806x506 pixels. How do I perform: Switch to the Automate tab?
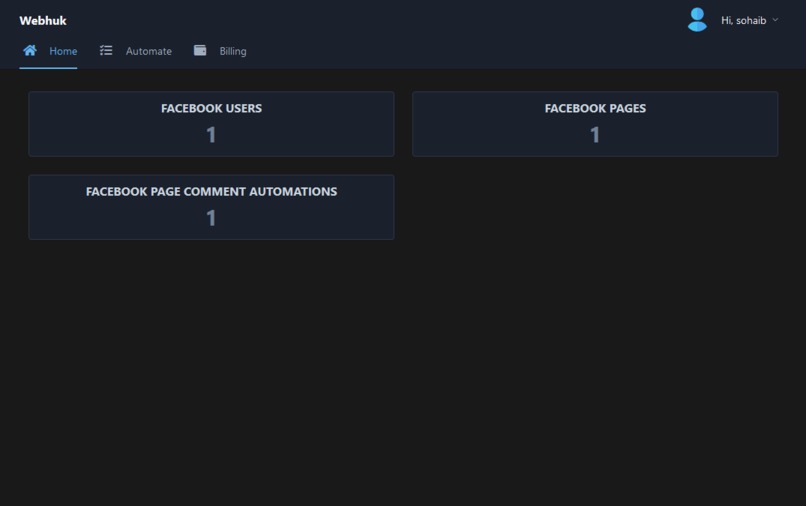point(149,51)
